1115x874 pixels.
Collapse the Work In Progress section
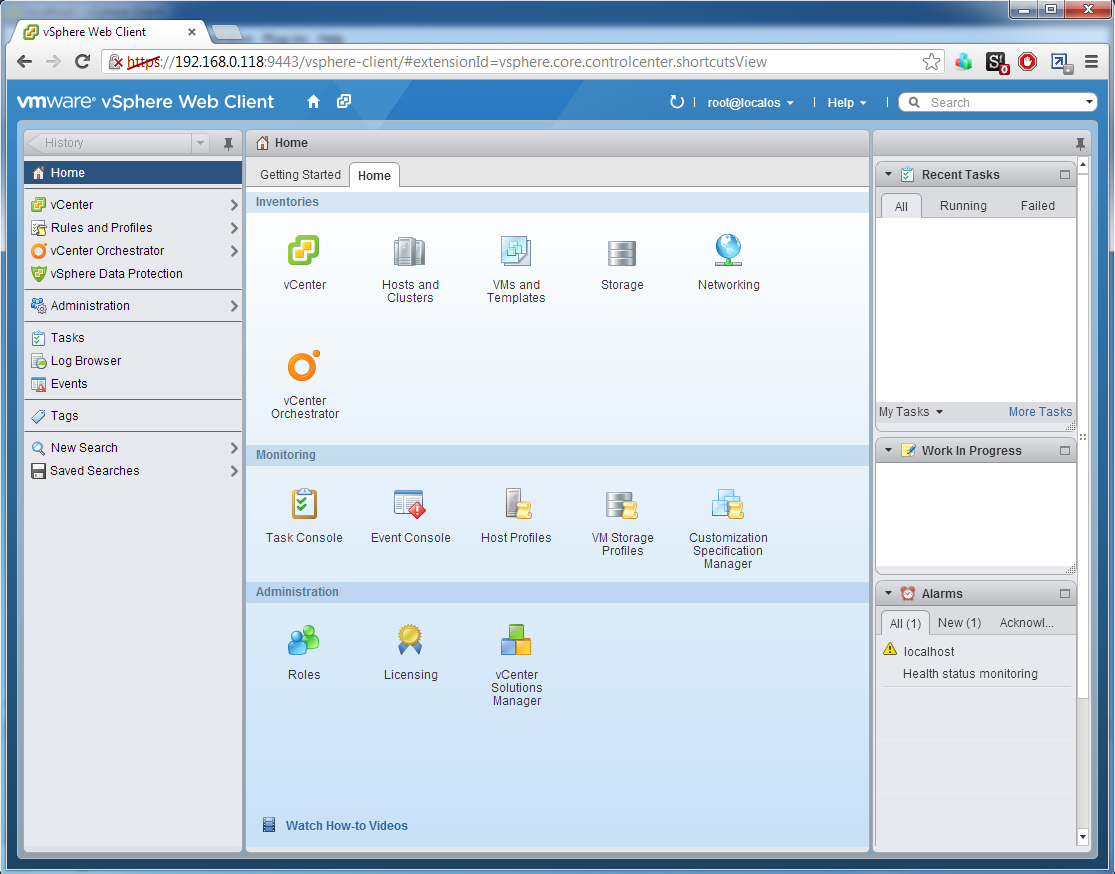tap(888, 450)
